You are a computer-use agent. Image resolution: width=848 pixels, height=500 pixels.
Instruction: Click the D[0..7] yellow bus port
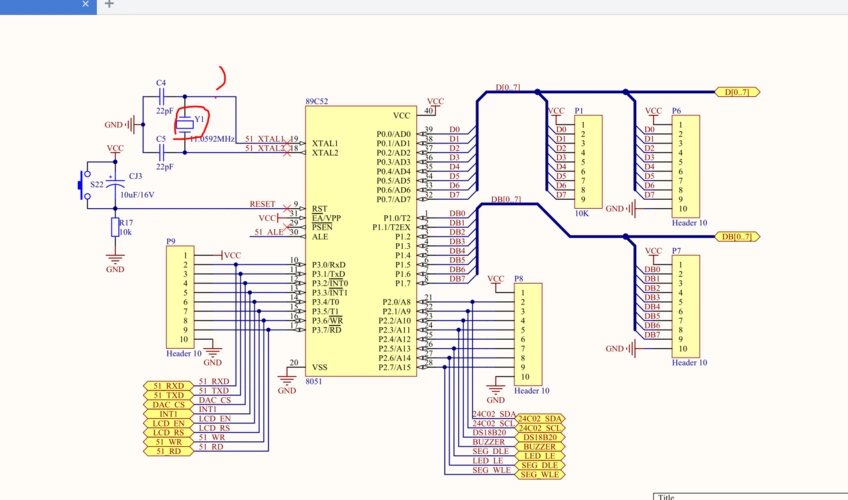click(x=737, y=92)
